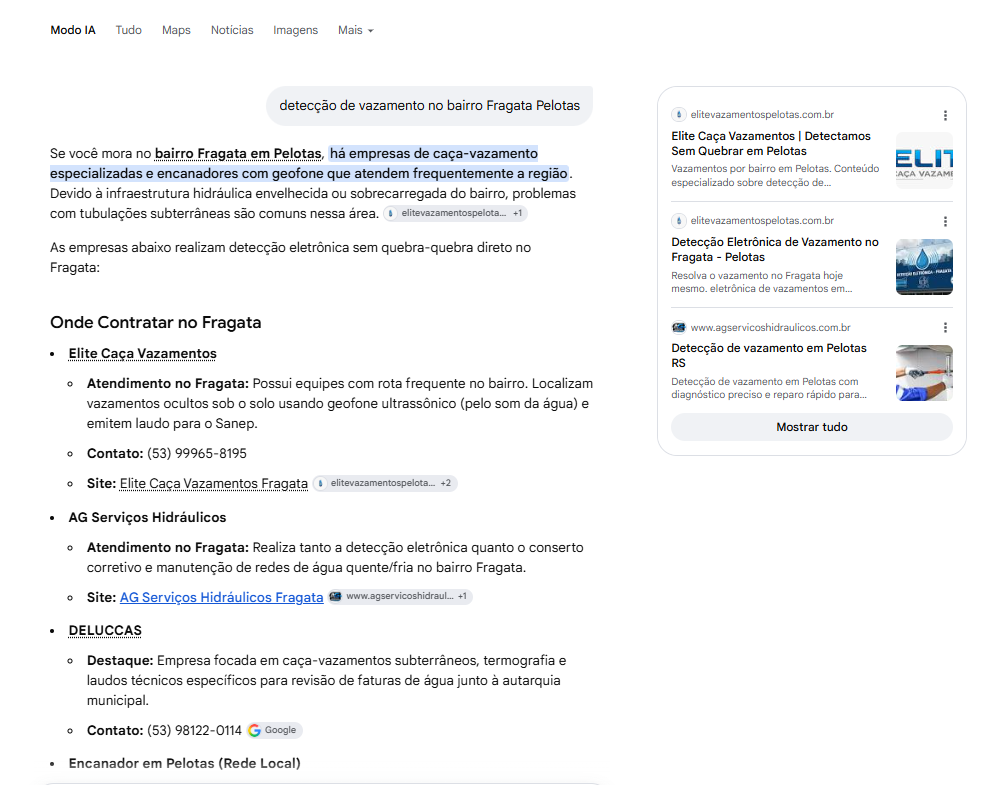This screenshot has height=785, width=1000.
Task: Click 'Encanador em Pelotas (Rede Local)' heading
Action: coord(184,763)
